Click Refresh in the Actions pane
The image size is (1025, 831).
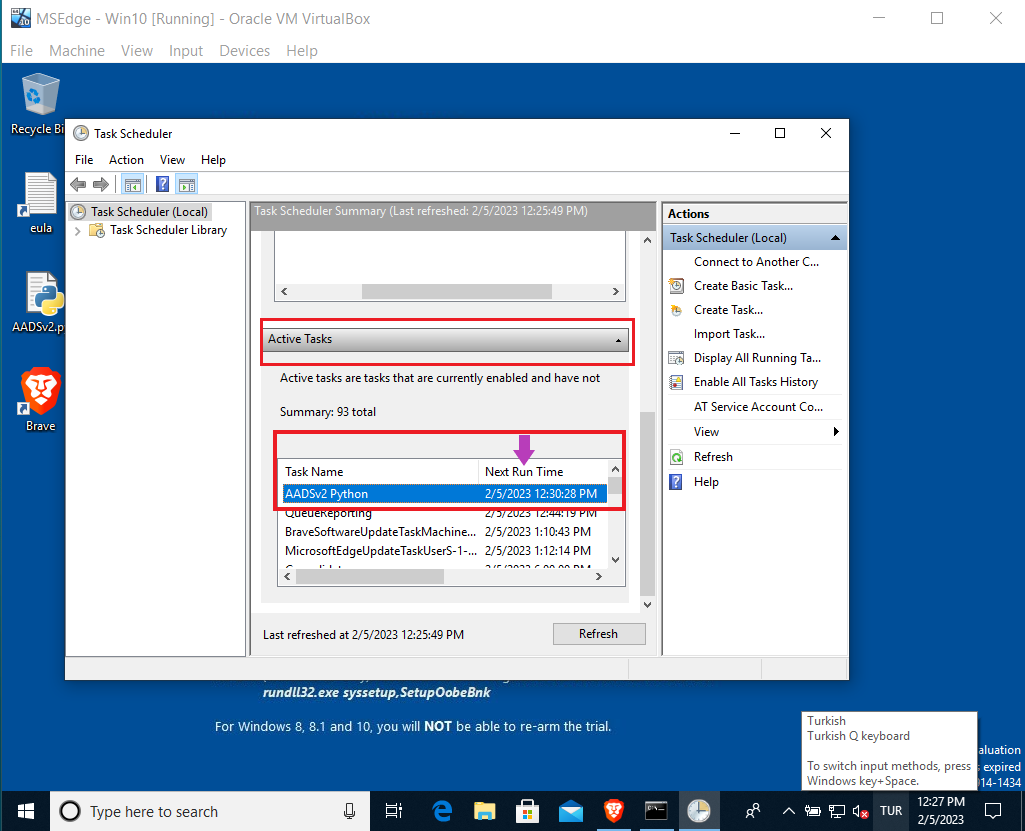coord(713,457)
